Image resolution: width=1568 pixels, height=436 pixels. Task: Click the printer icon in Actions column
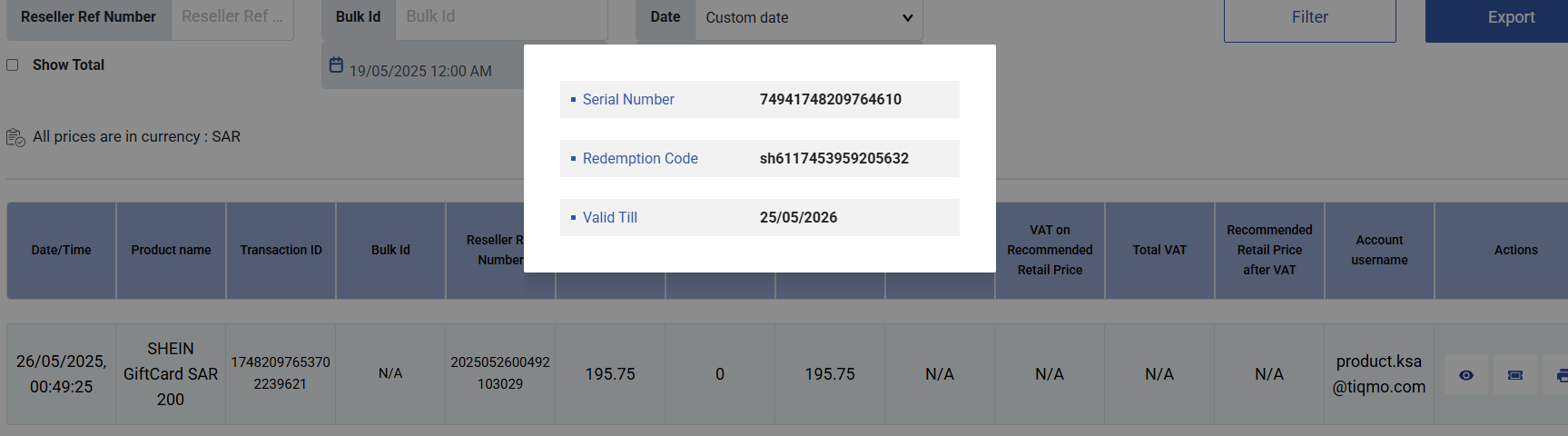coord(1561,374)
